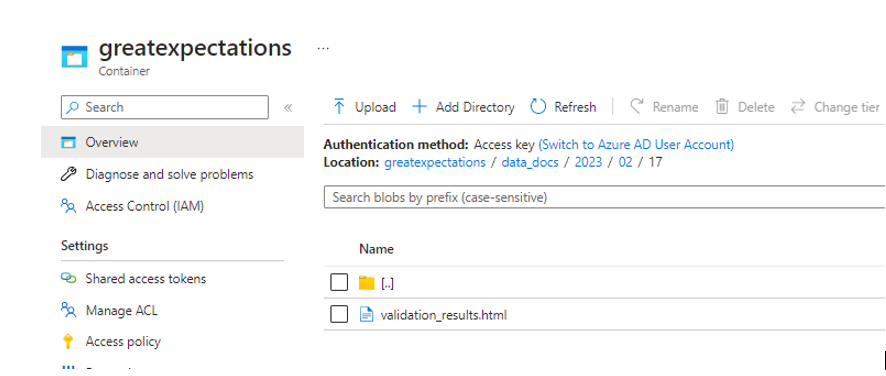Image resolution: width=886 pixels, height=376 pixels.
Task: Click the Refresh label
Action: [x=575, y=107]
